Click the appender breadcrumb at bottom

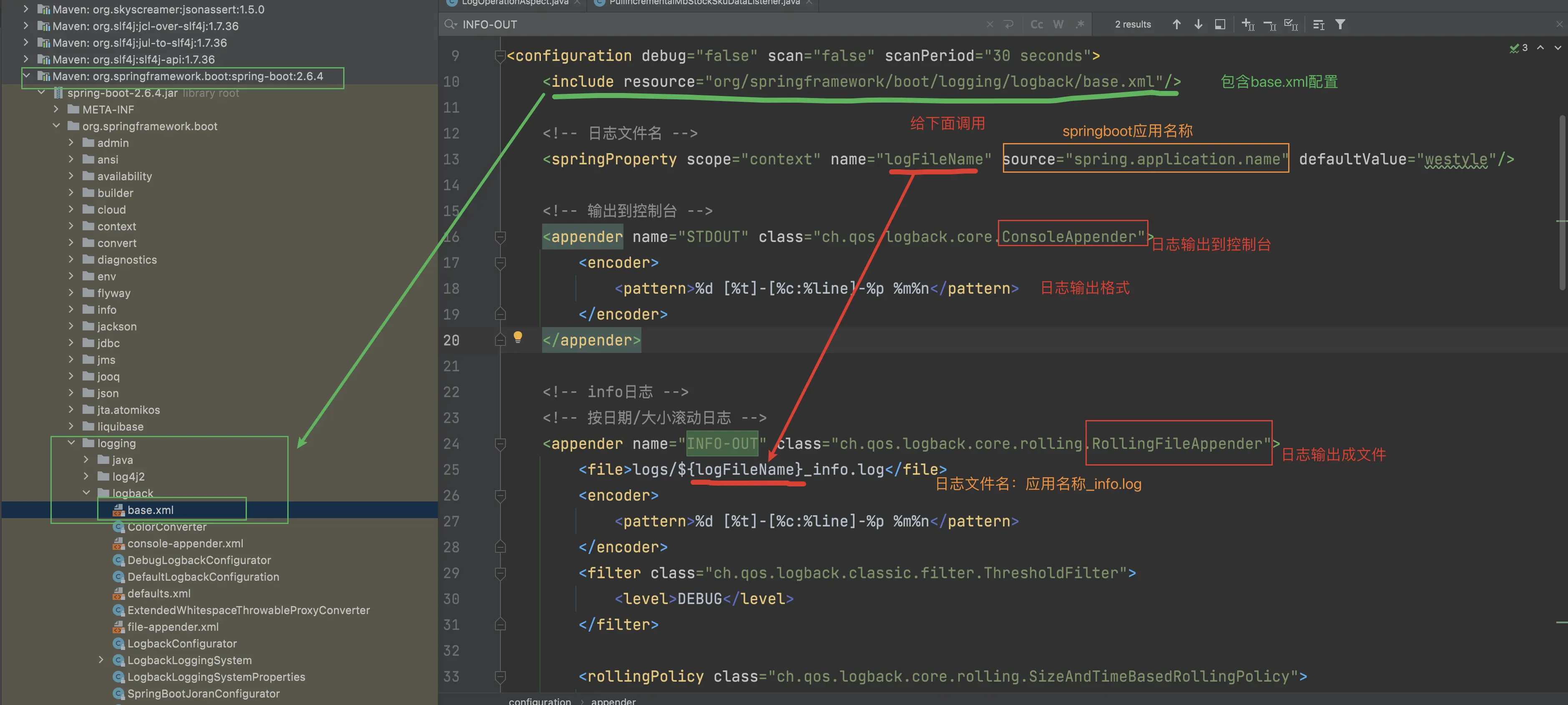pyautogui.click(x=613, y=701)
